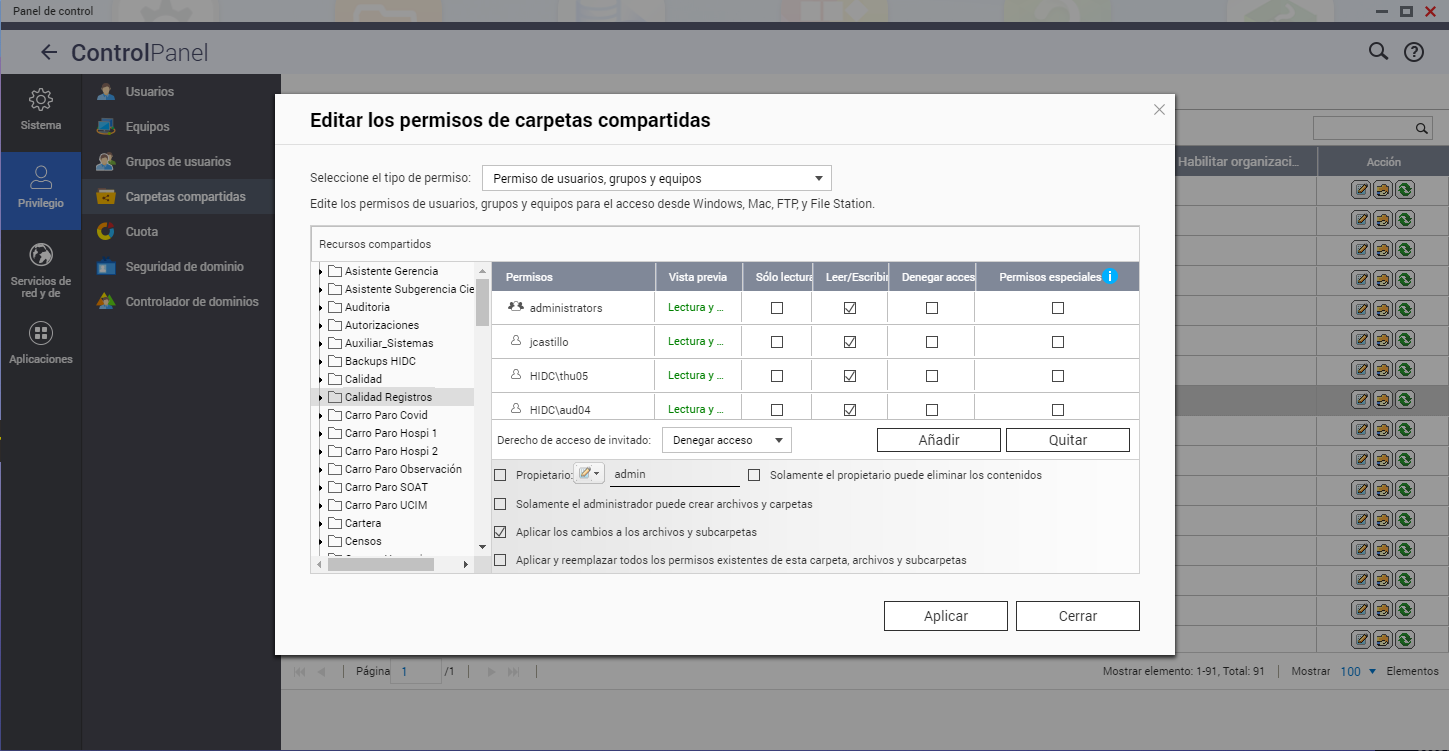
Task: Open the help question mark icon
Action: [x=1413, y=52]
